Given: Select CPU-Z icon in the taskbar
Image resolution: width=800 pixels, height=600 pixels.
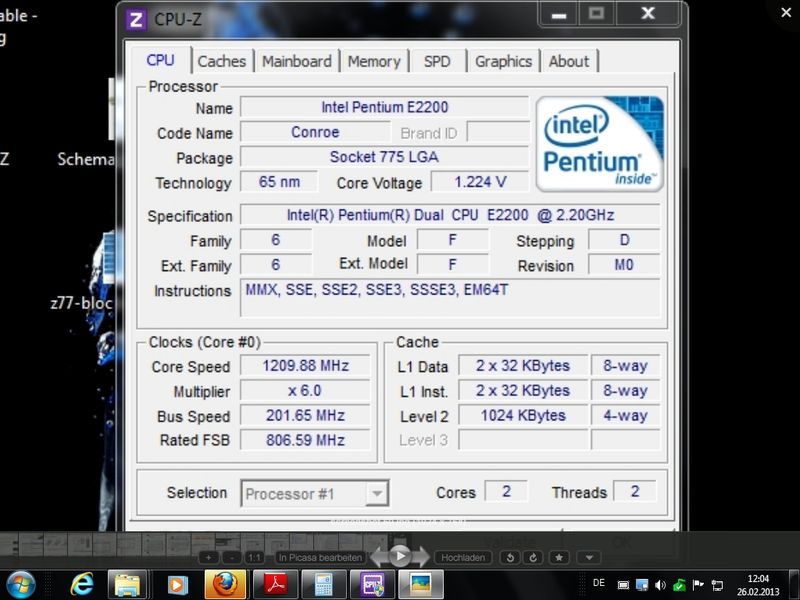Looking at the screenshot, I should pos(372,584).
